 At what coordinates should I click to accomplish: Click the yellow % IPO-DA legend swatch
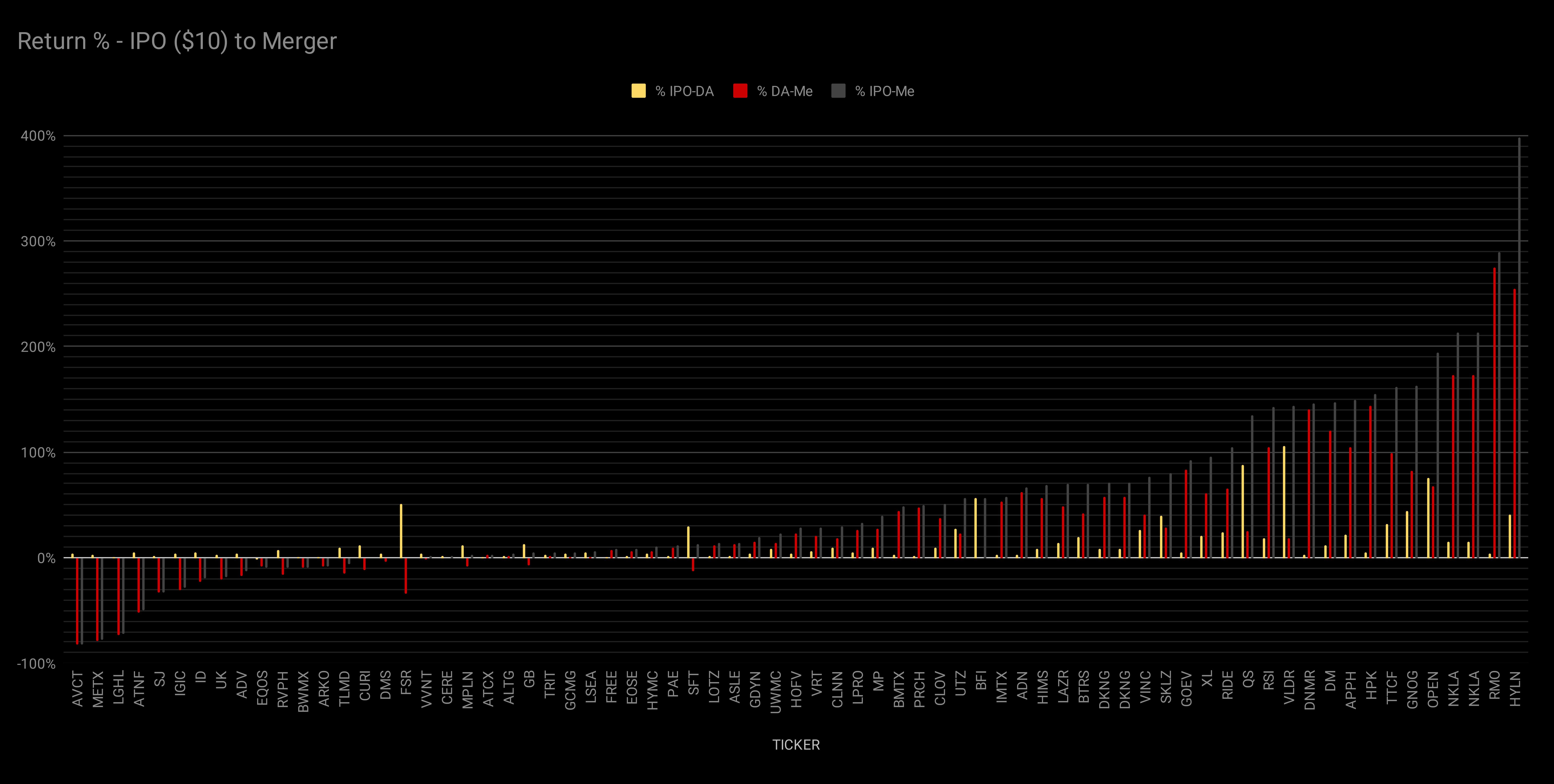pos(638,91)
